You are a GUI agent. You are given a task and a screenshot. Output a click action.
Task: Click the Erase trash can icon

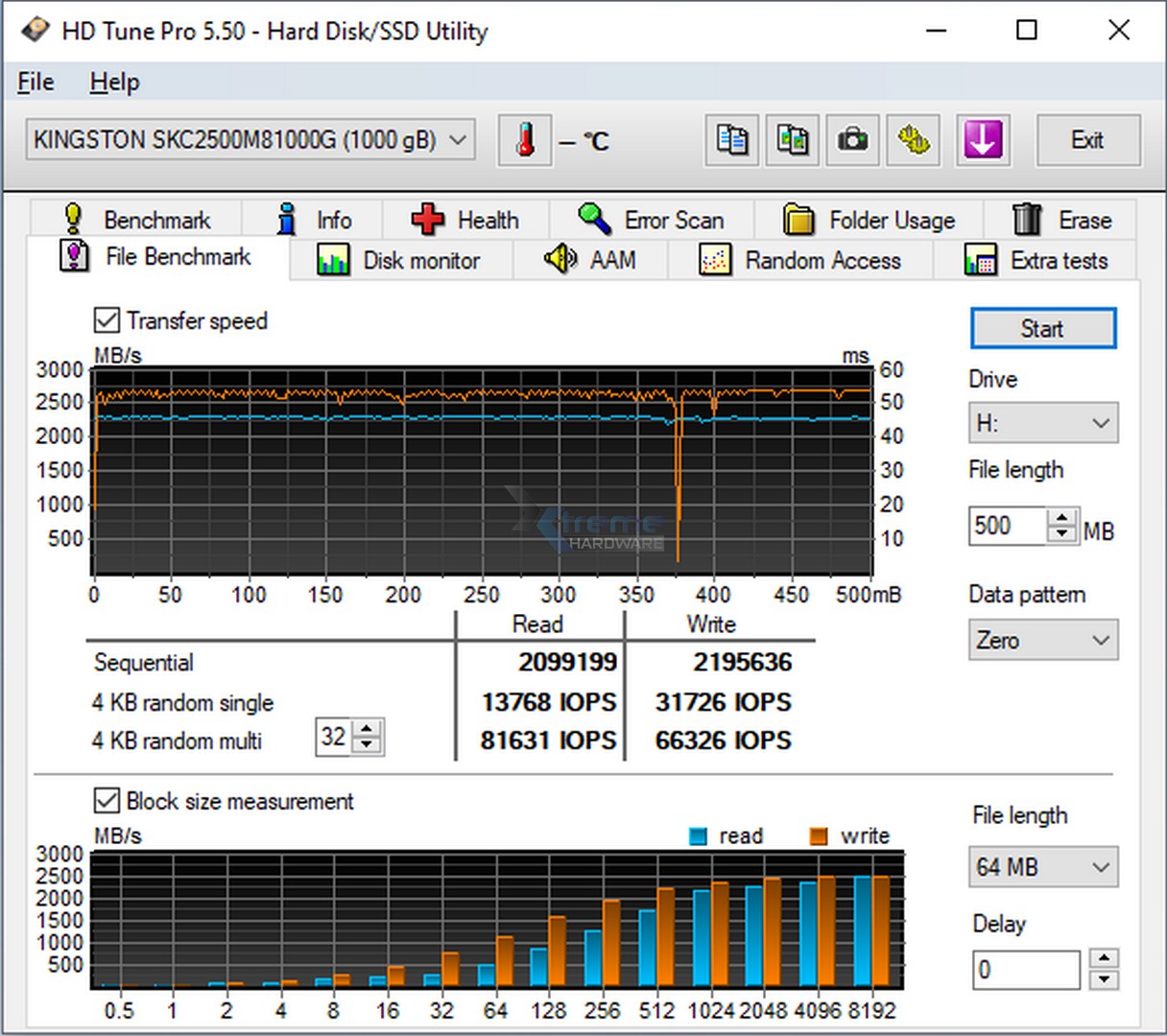pos(1026,219)
